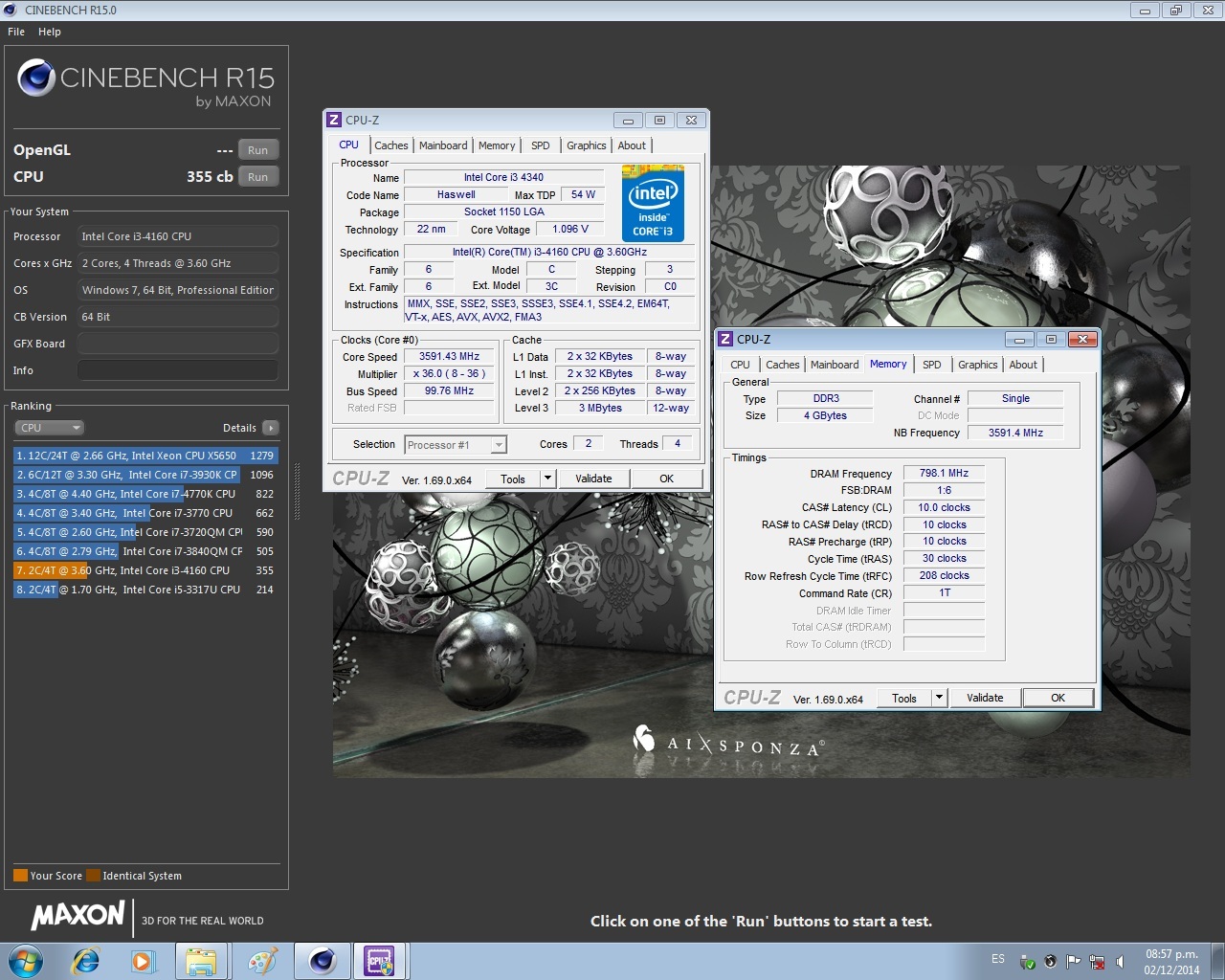Select the Core i7-3840QM ranking row
Screen dimensions: 1225x980
(145, 551)
